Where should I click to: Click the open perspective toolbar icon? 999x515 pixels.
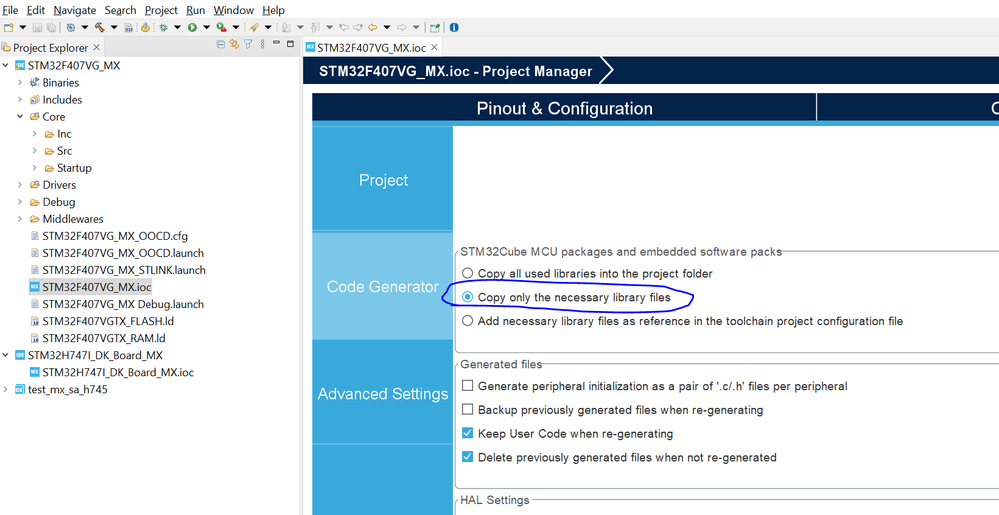click(435, 27)
